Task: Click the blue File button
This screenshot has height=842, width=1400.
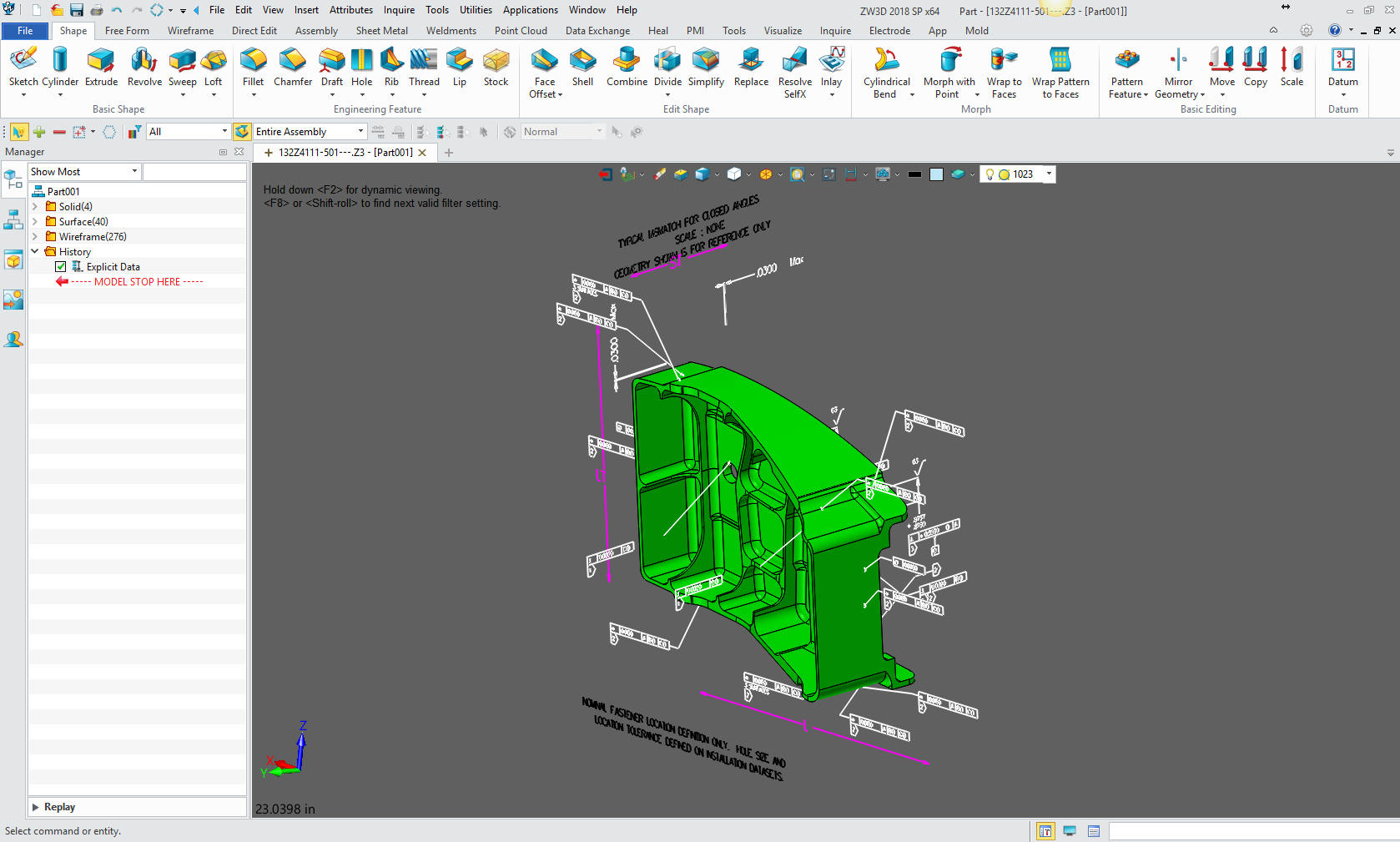Action: click(25, 31)
